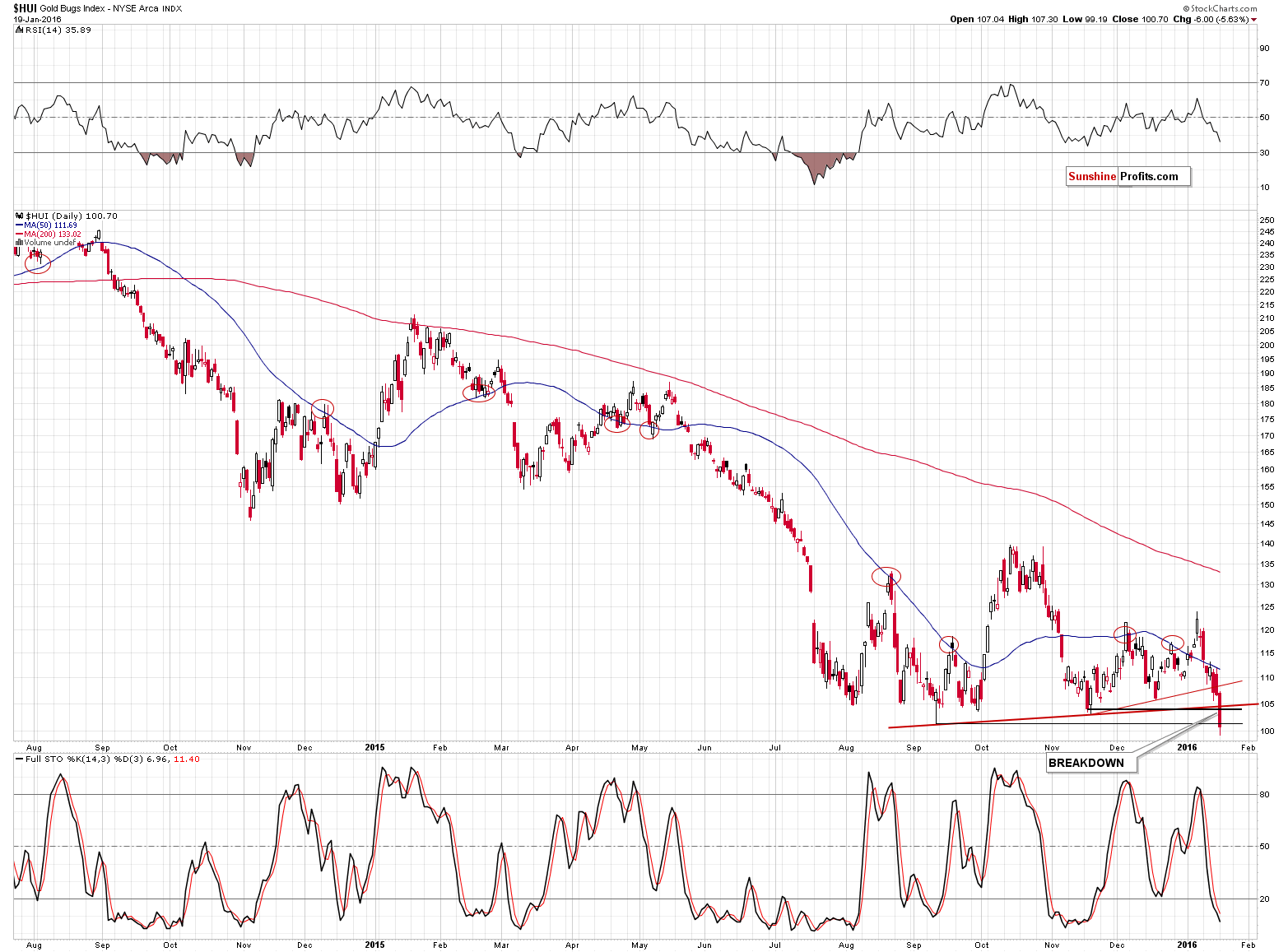1288x952 pixels.
Task: Click the stochastic 20 level label
Action: coord(1265,899)
